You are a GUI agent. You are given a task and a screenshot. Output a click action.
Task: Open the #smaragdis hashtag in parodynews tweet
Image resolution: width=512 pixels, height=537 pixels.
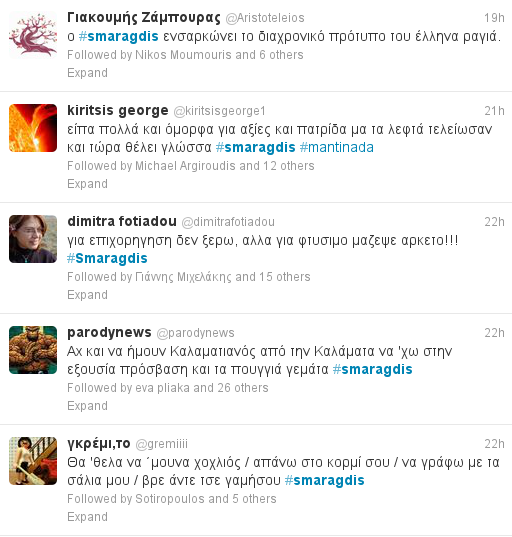(373, 370)
